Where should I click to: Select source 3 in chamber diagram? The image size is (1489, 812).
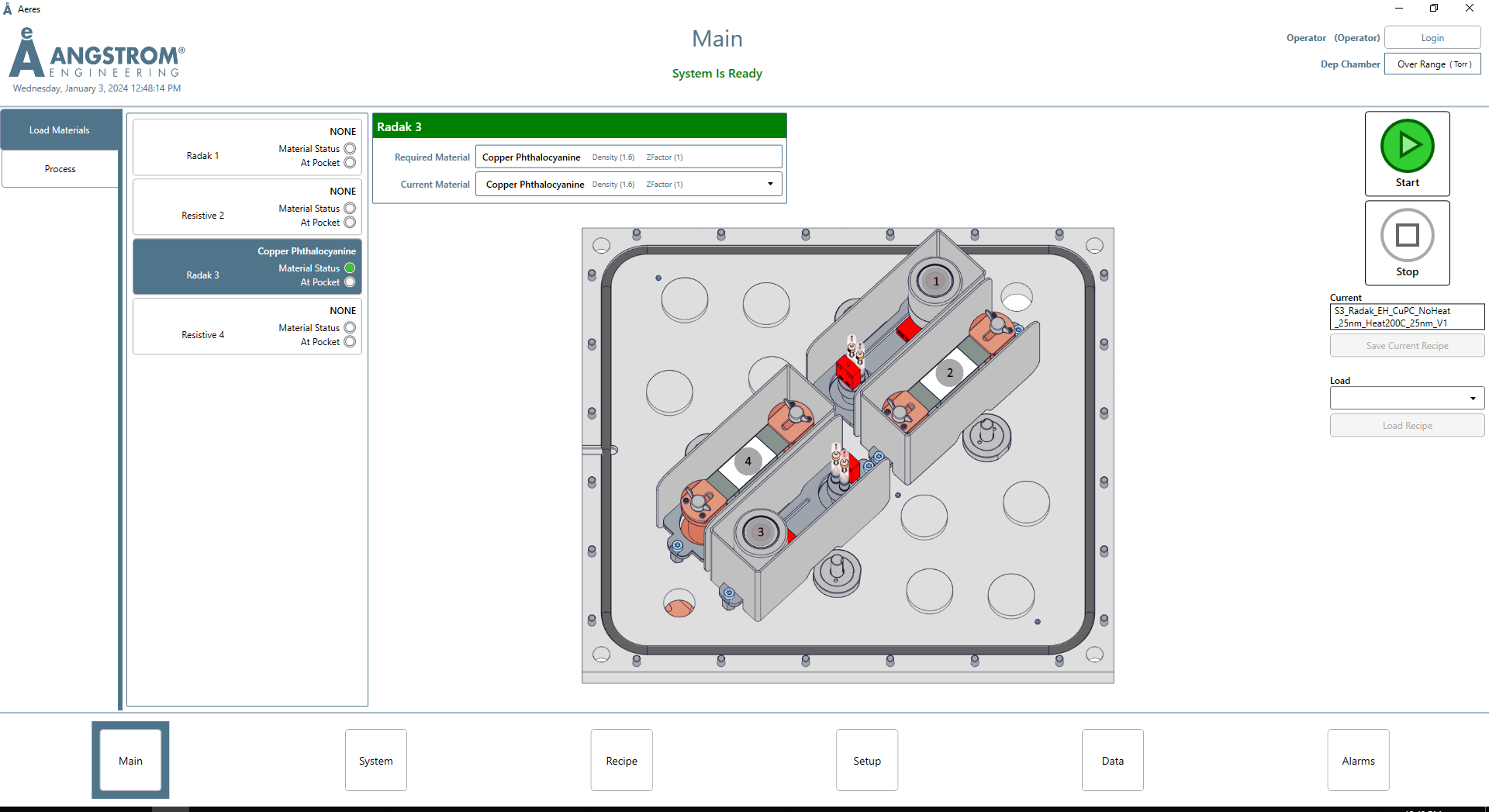pyautogui.click(x=760, y=532)
